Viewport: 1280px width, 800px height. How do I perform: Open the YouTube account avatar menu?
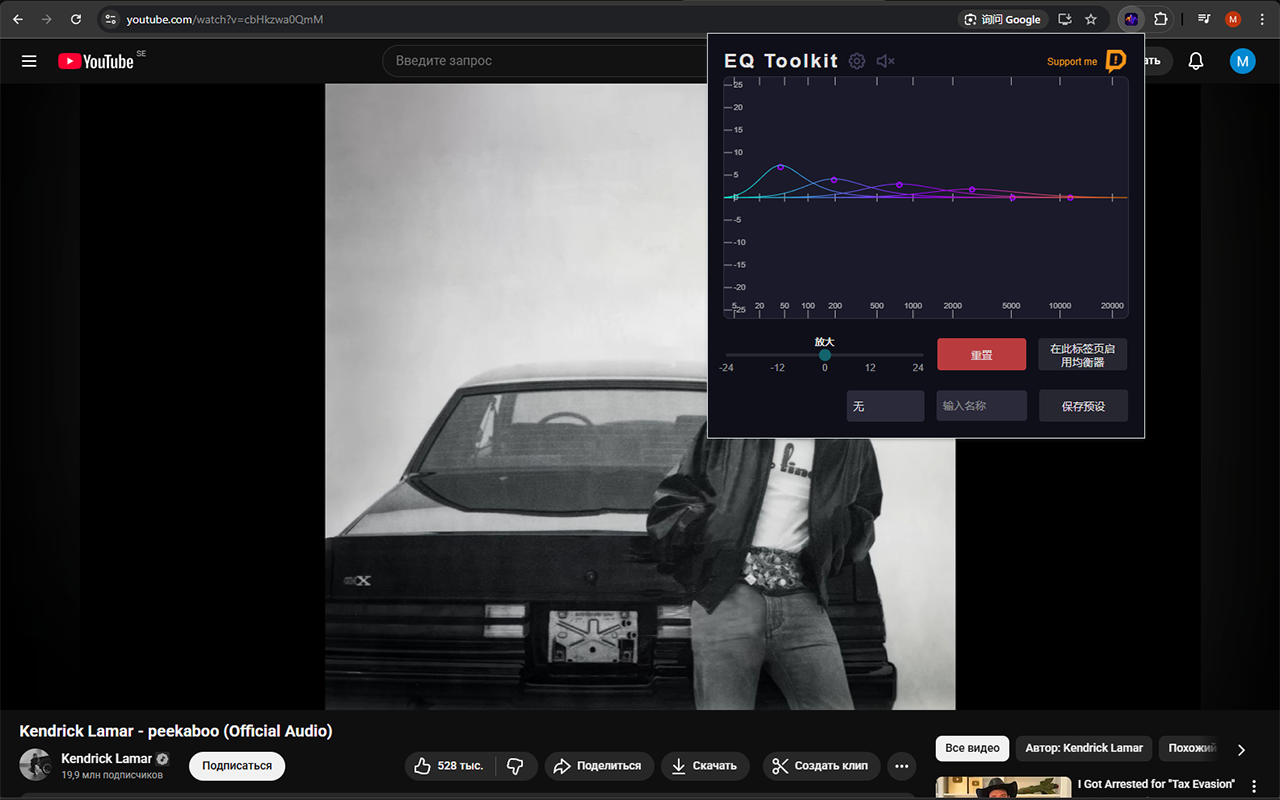tap(1242, 61)
